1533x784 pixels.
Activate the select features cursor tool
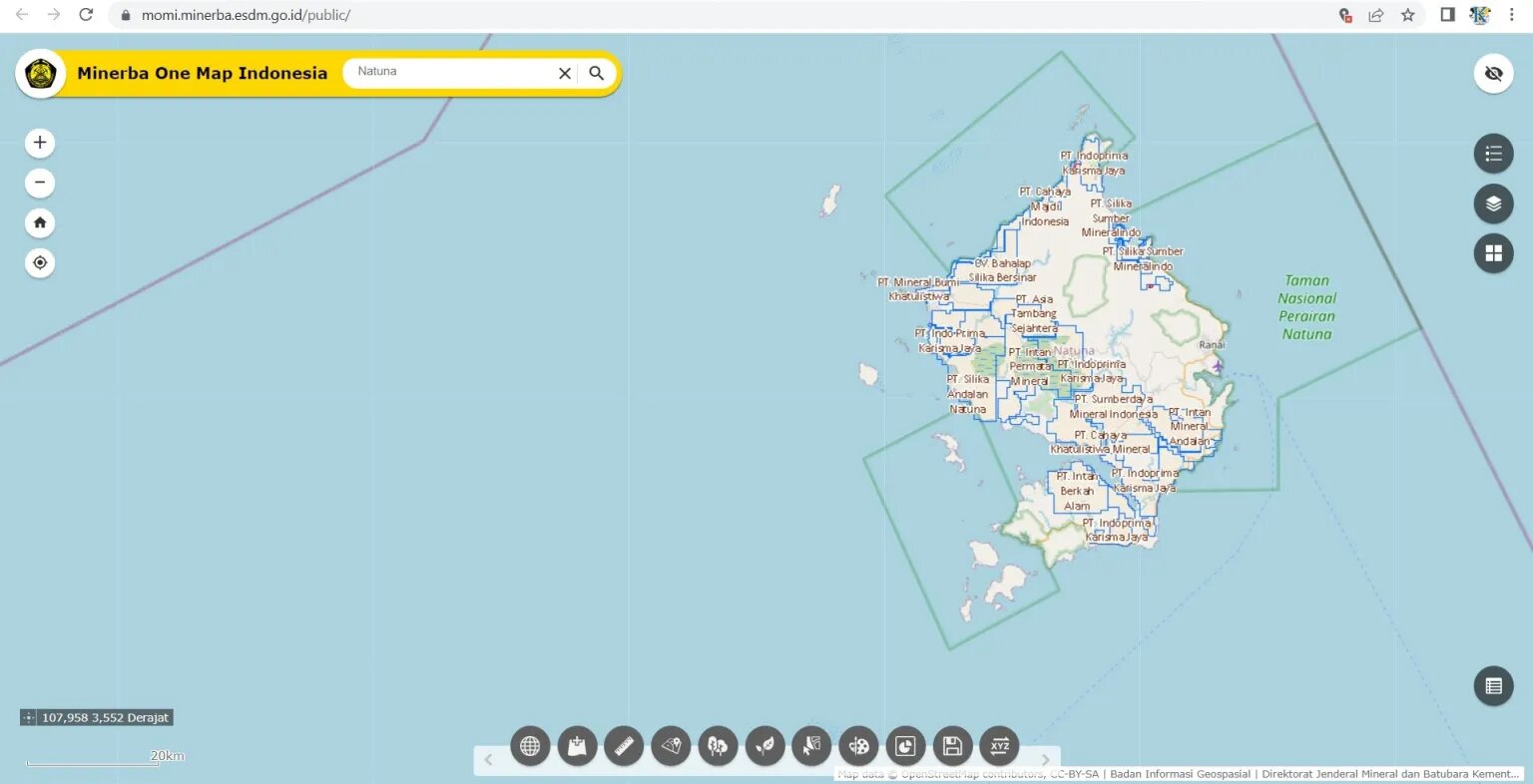pyautogui.click(x=811, y=746)
